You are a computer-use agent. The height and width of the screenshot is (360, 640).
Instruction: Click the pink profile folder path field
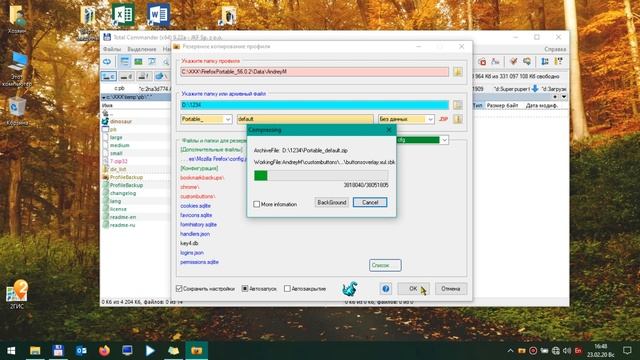[x=314, y=72]
